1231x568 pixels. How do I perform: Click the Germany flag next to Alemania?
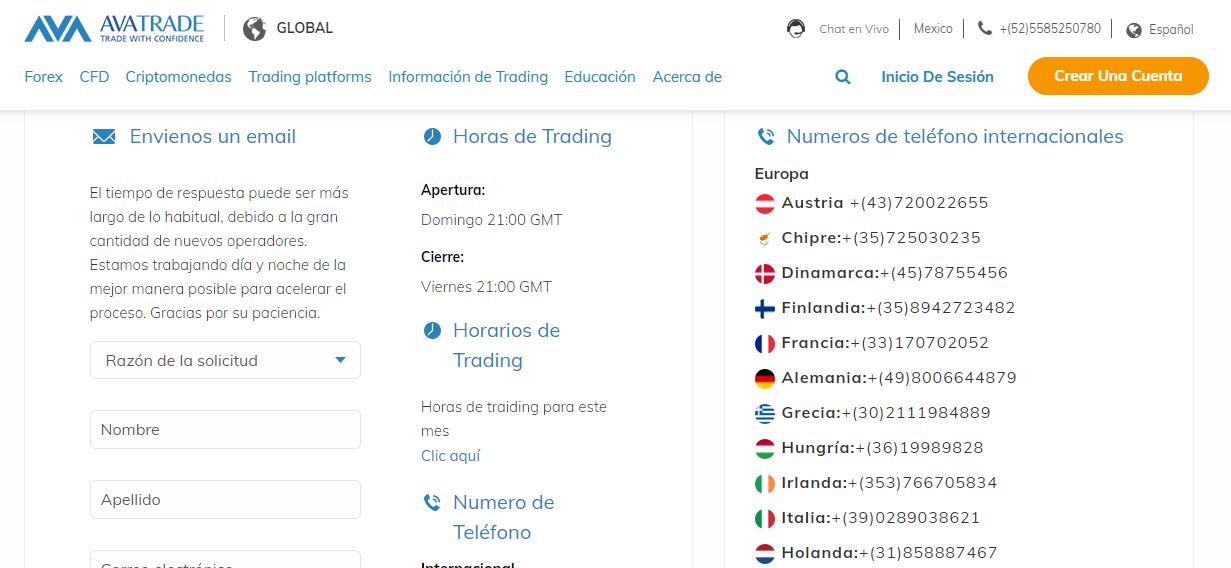(x=765, y=378)
